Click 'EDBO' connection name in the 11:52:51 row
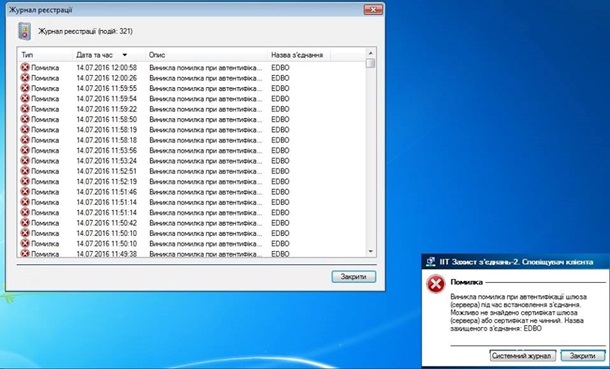The width and height of the screenshot is (610, 369). pyautogui.click(x=280, y=171)
